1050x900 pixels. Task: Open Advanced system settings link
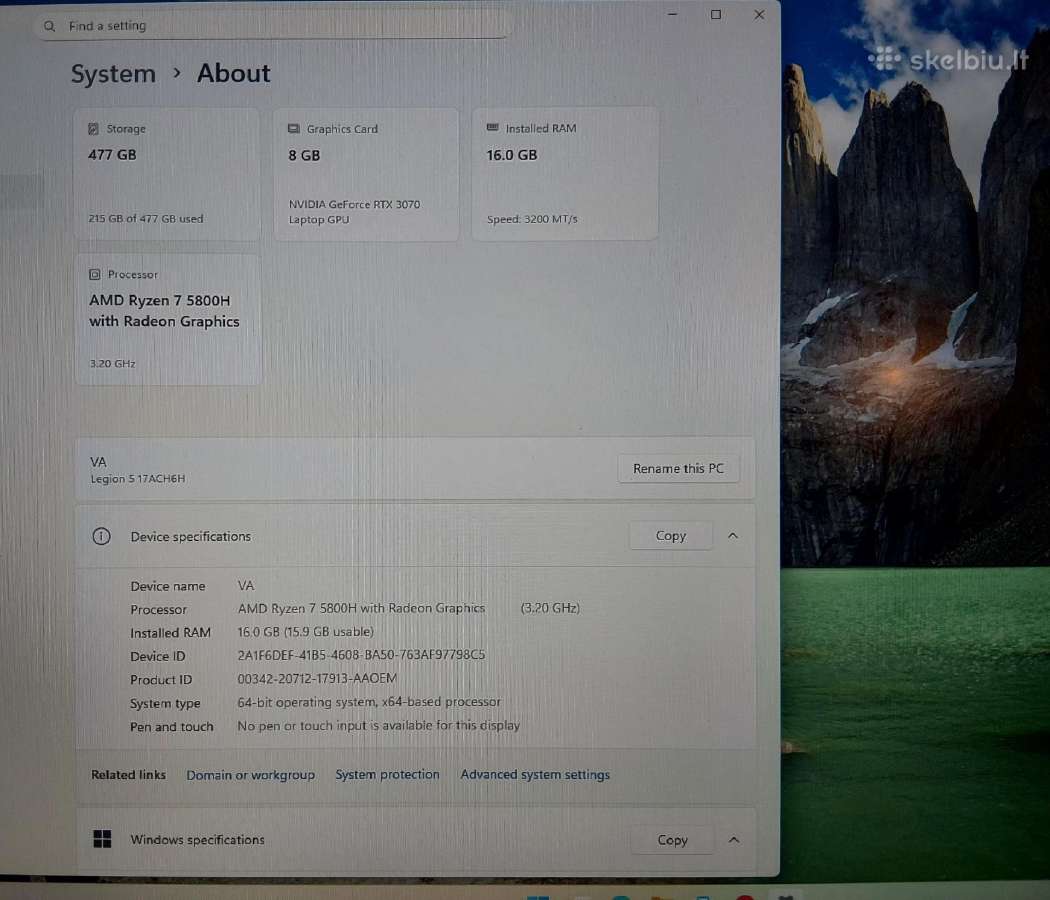pyautogui.click(x=535, y=774)
